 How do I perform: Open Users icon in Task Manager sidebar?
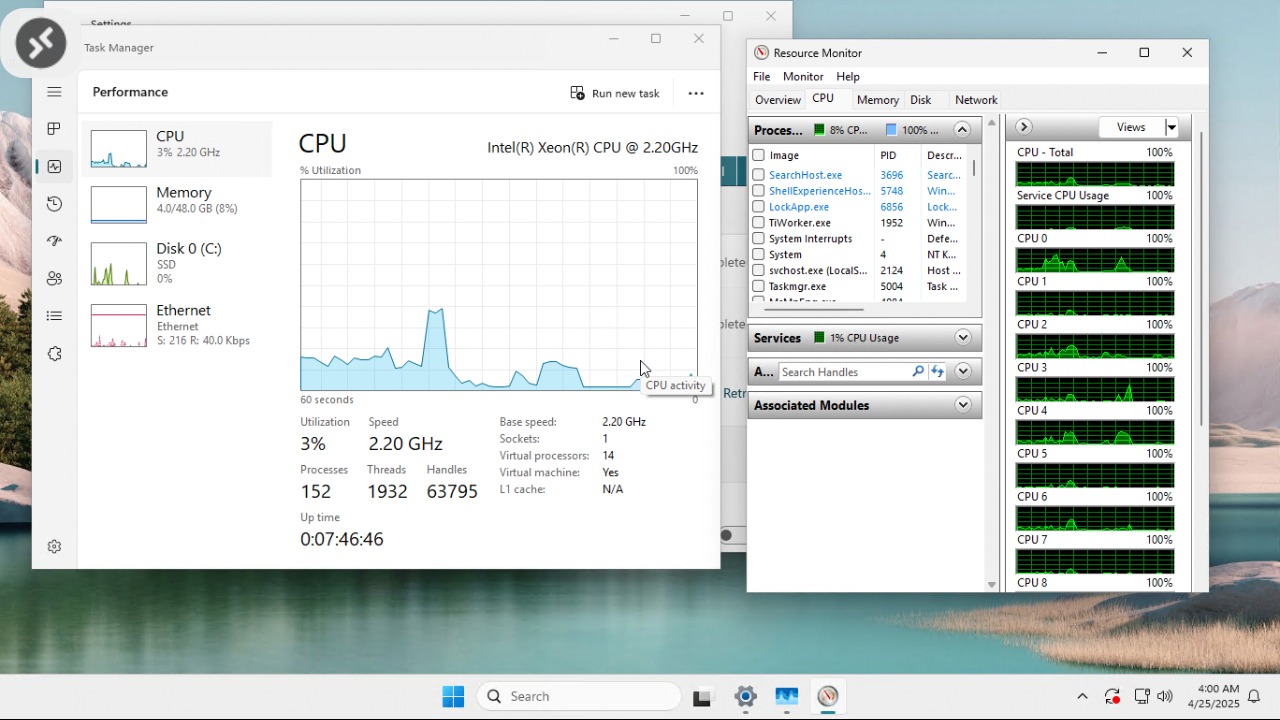54,279
